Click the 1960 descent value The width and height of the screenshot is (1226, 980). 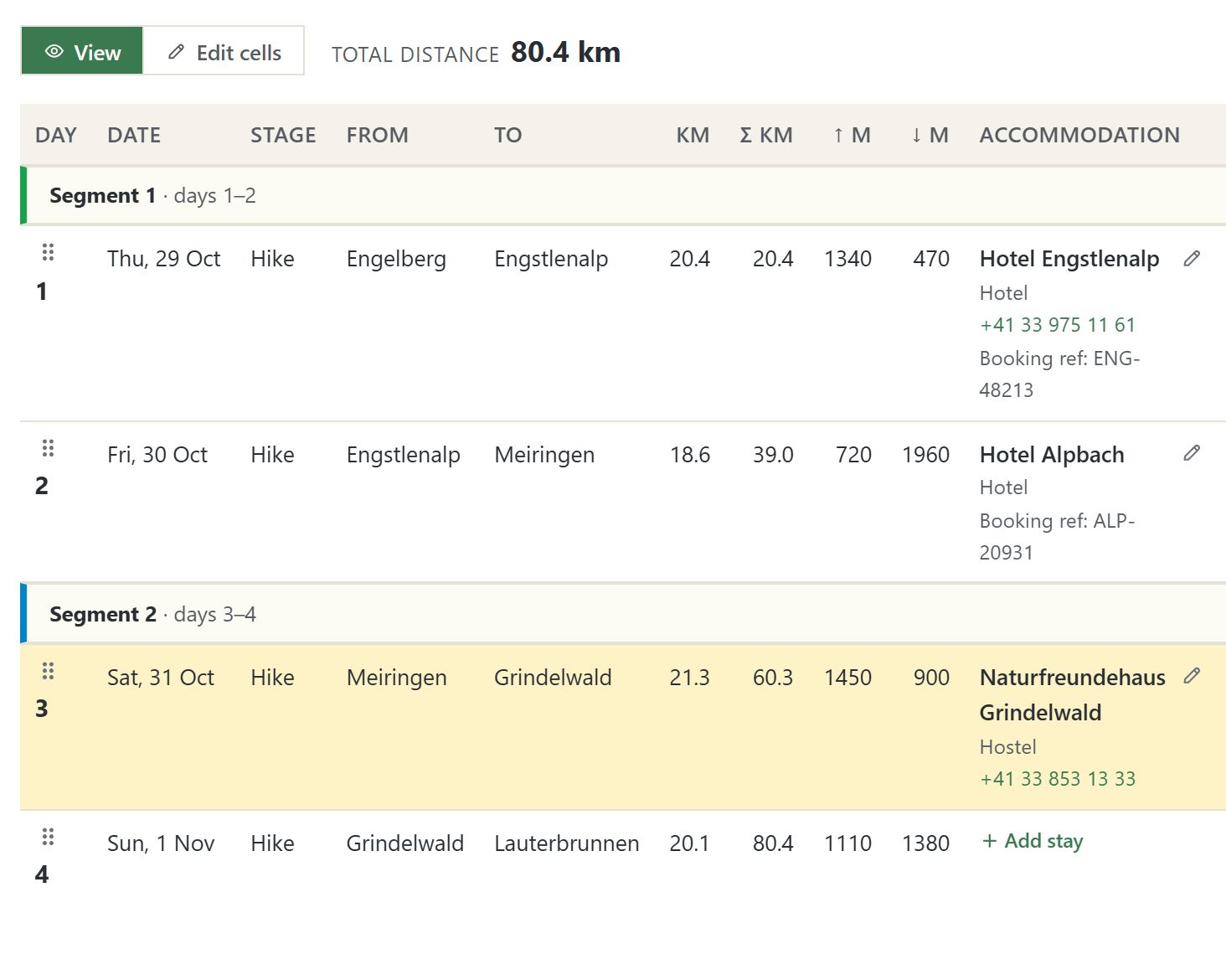click(x=925, y=455)
